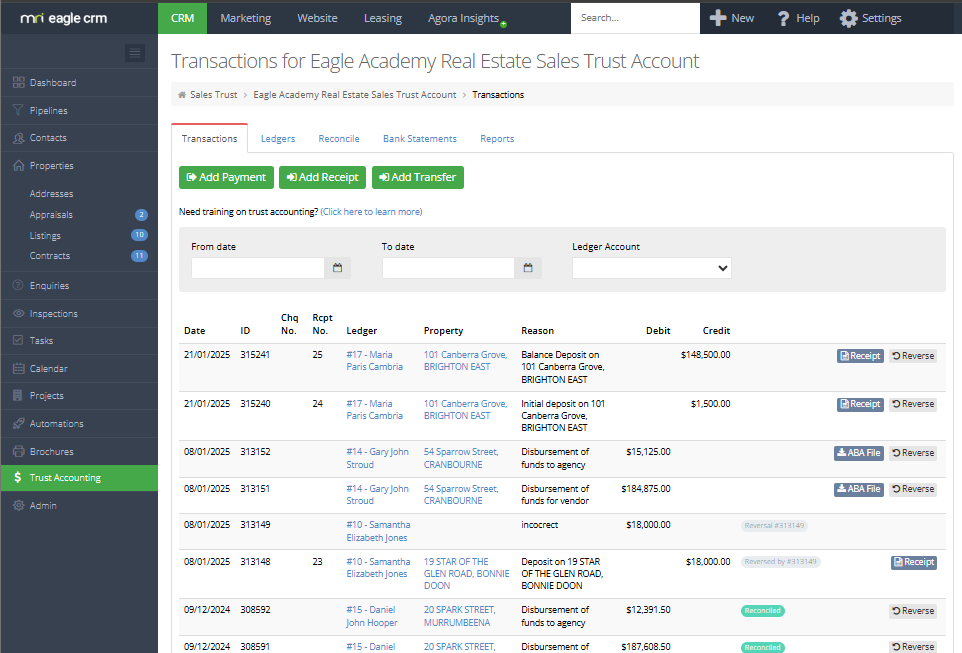Open Help from the top bar
962x653 pixels.
click(x=798, y=18)
